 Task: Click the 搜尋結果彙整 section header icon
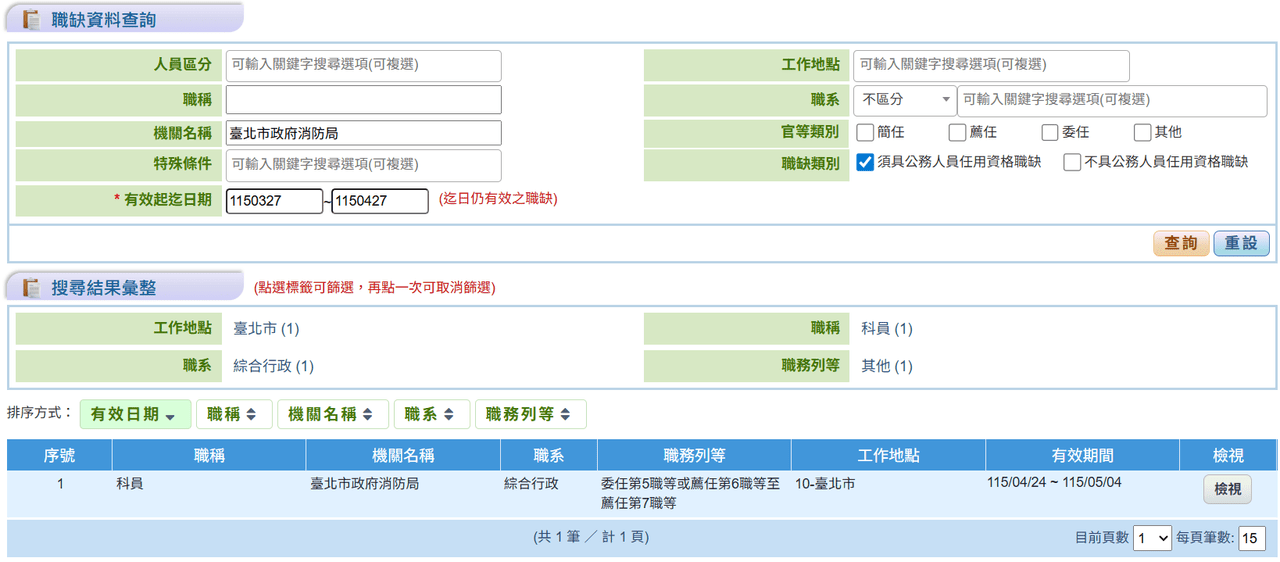point(31,288)
